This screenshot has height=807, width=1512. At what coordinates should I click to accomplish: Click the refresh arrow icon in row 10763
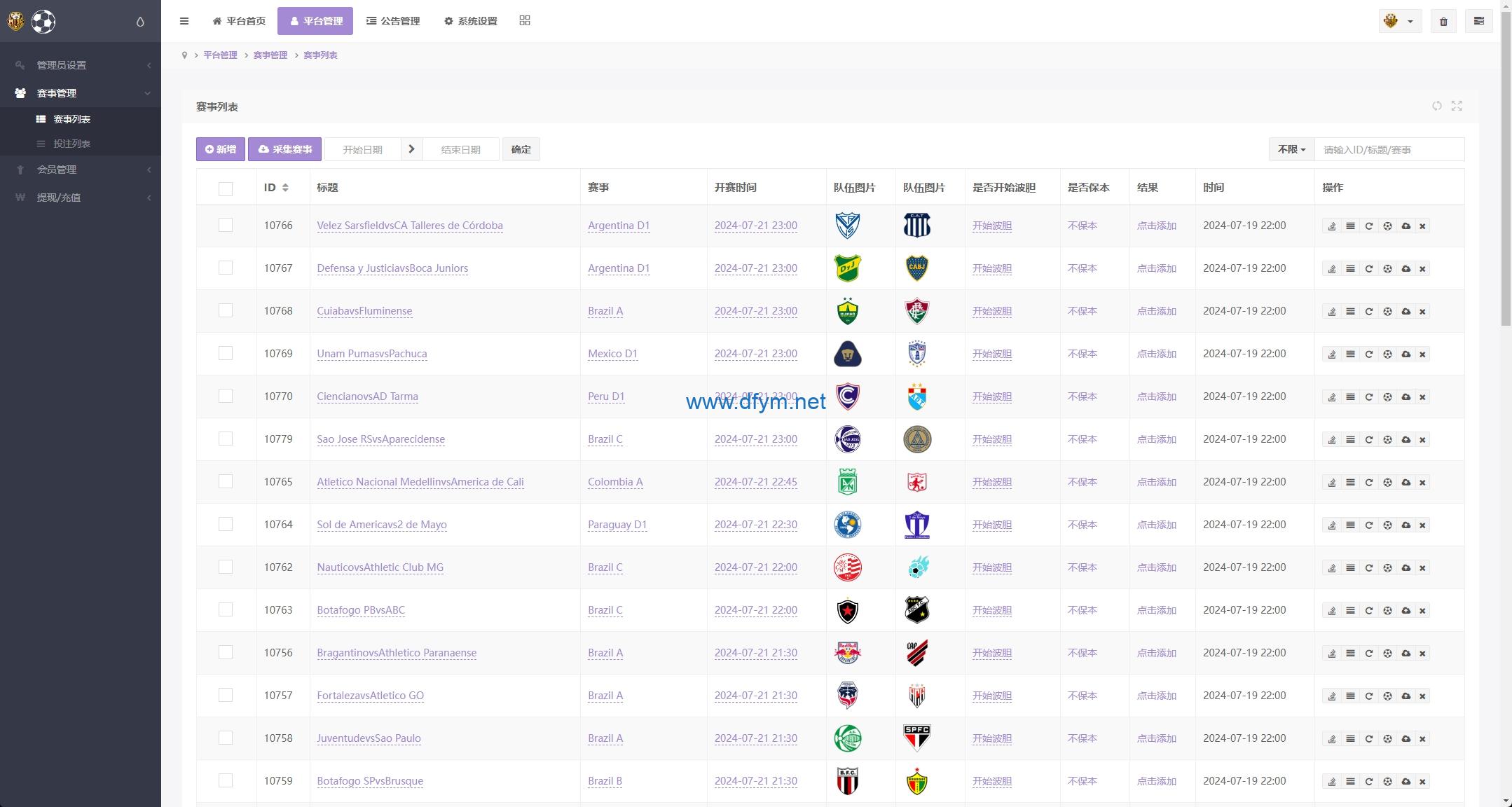pos(1368,611)
